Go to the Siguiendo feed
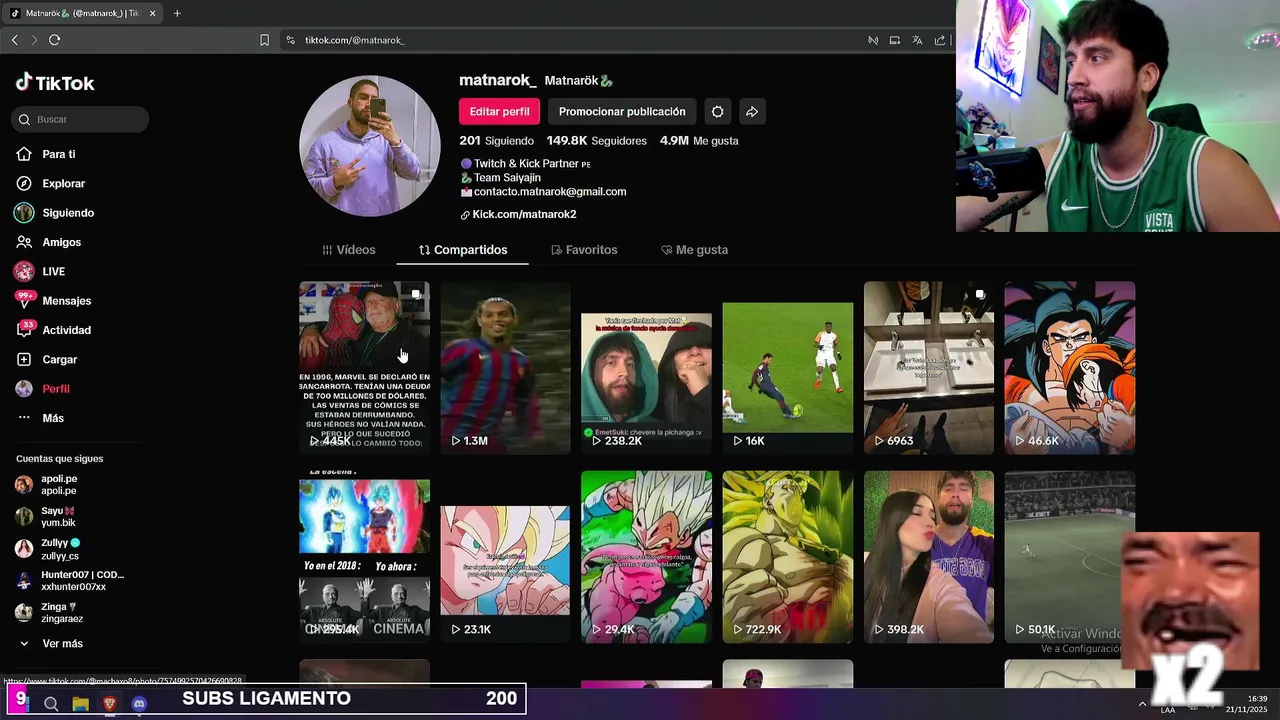Screen dimensions: 1280x720 coord(55,213)
